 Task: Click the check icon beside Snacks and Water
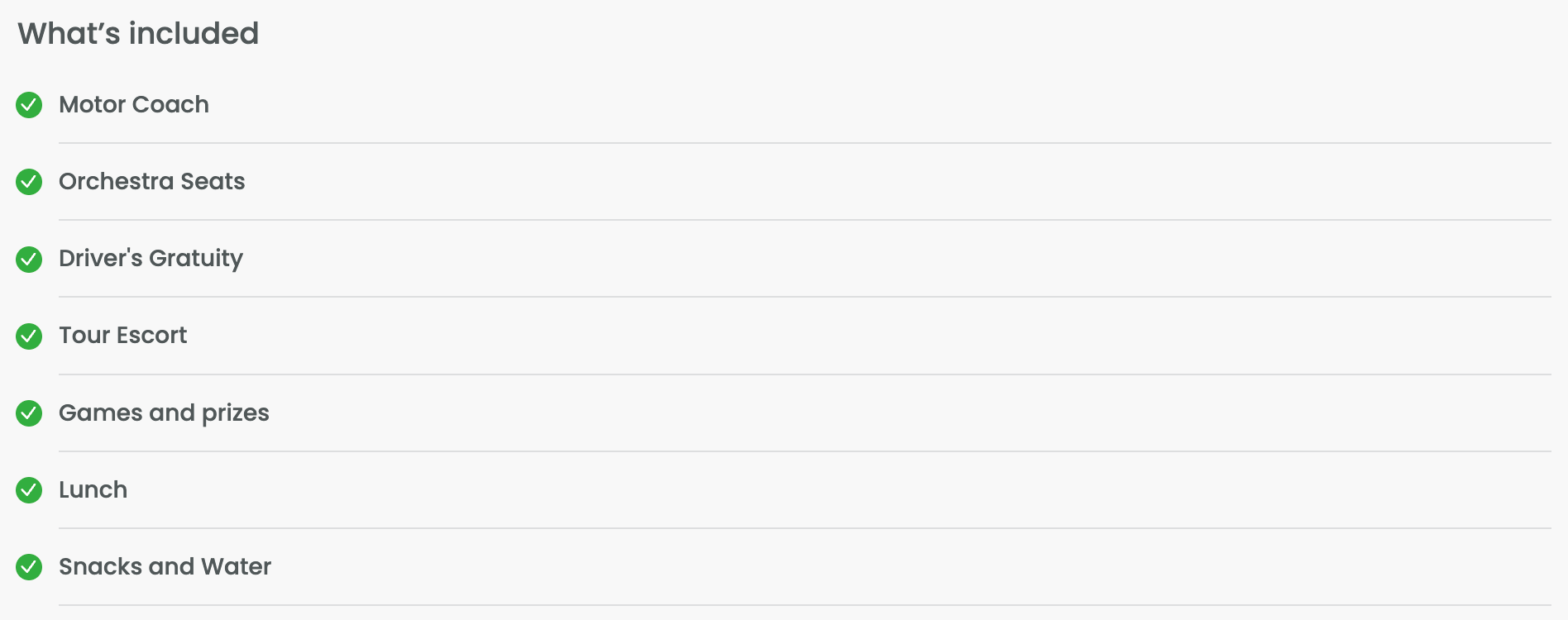pos(29,567)
